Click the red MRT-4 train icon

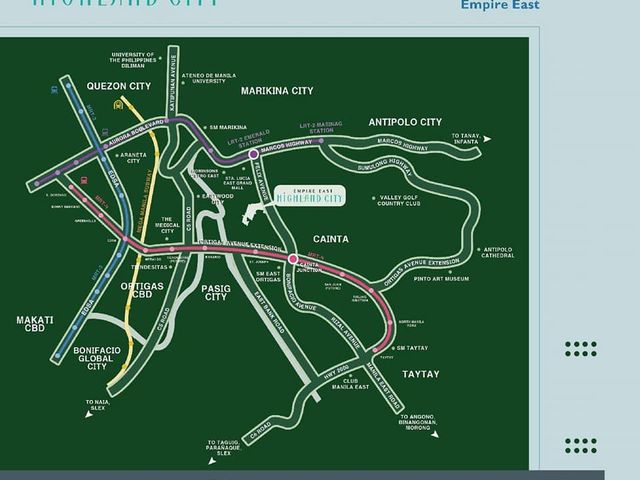tap(84, 180)
